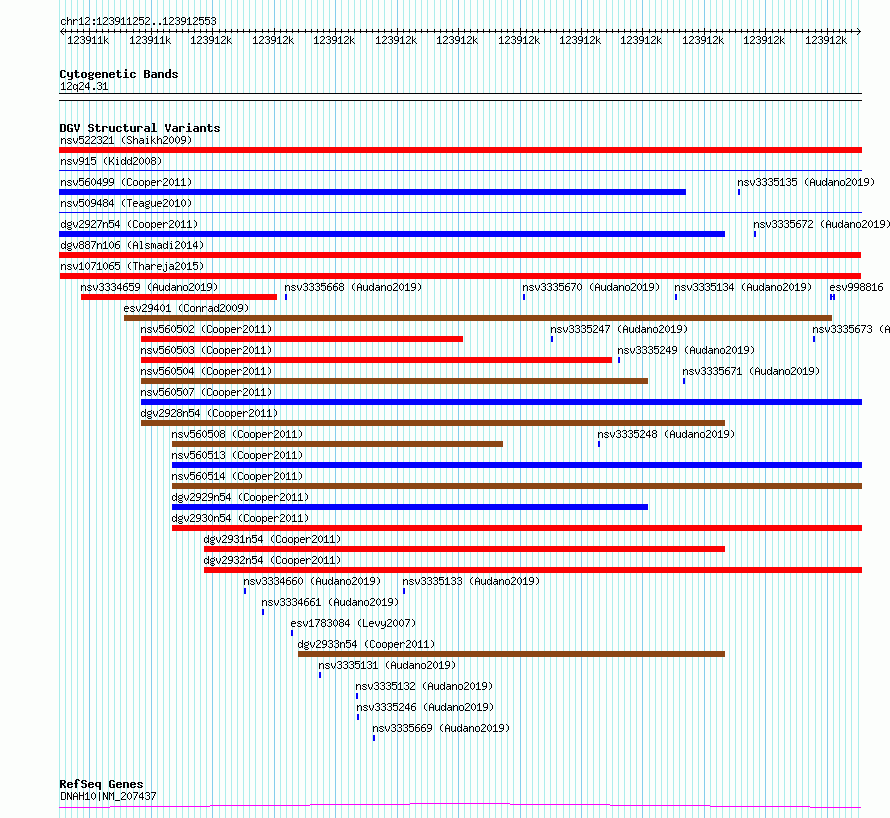
Task: Select the blue nsv560499 variant bar
Action: [x=372, y=192]
